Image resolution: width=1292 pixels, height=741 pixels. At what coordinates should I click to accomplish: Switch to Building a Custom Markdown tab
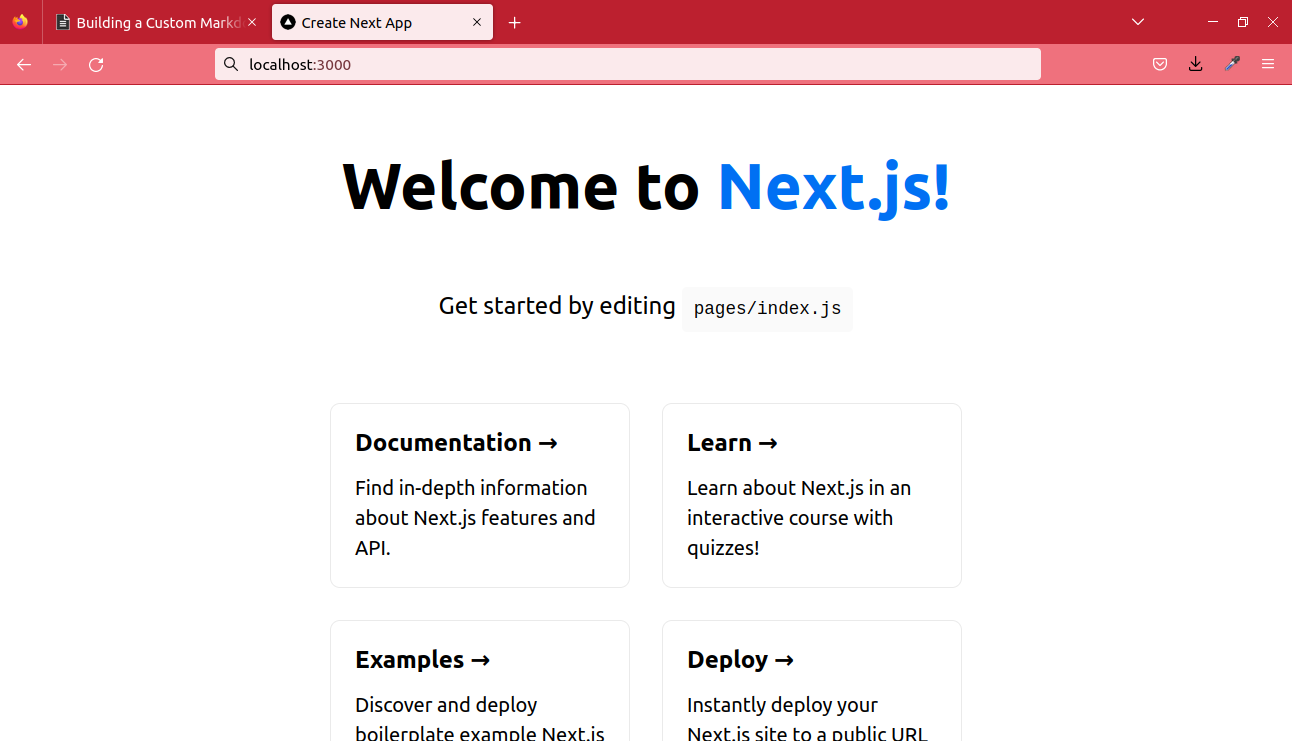click(x=157, y=22)
